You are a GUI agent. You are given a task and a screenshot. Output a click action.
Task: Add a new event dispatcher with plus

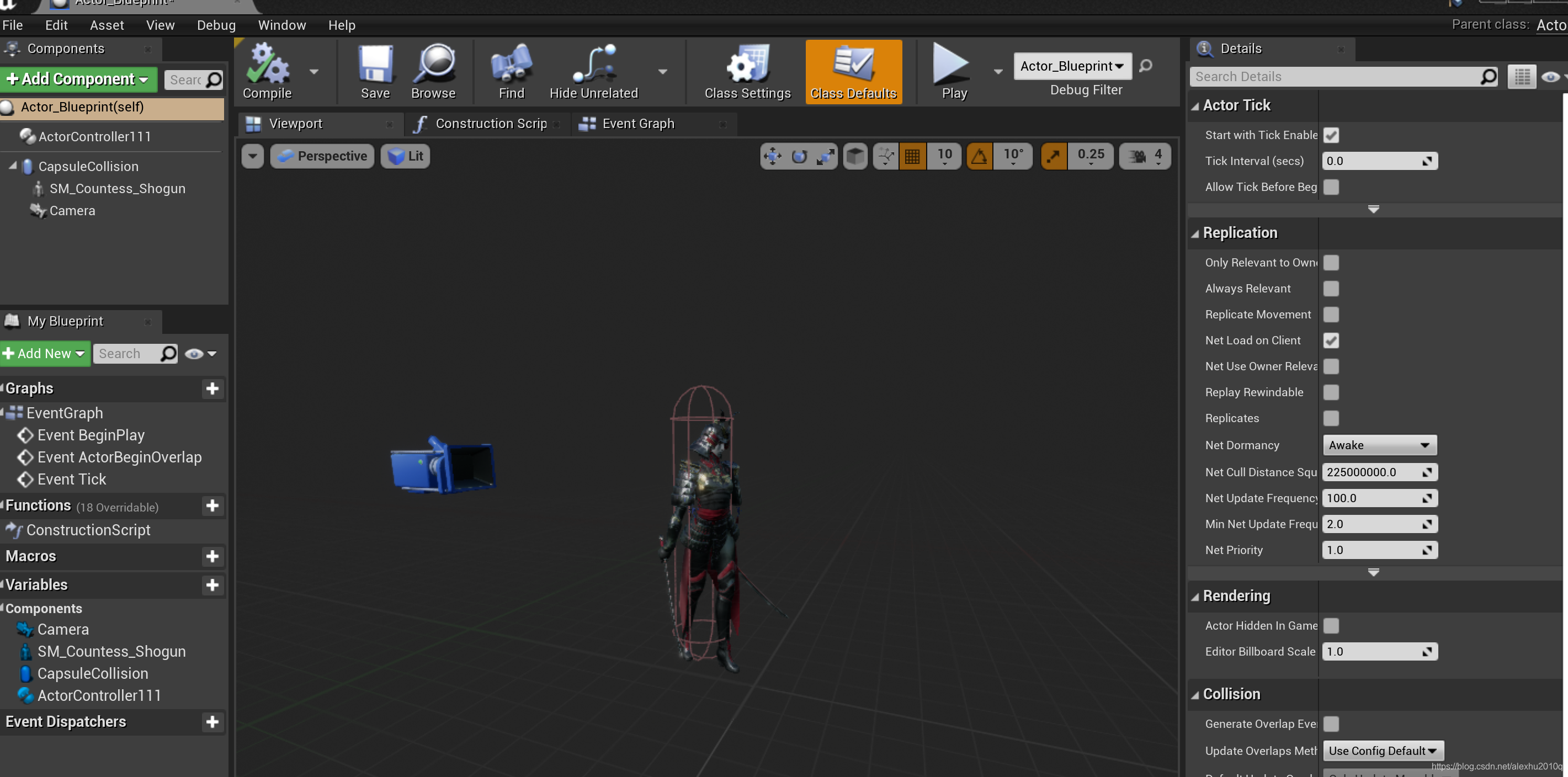tap(212, 722)
